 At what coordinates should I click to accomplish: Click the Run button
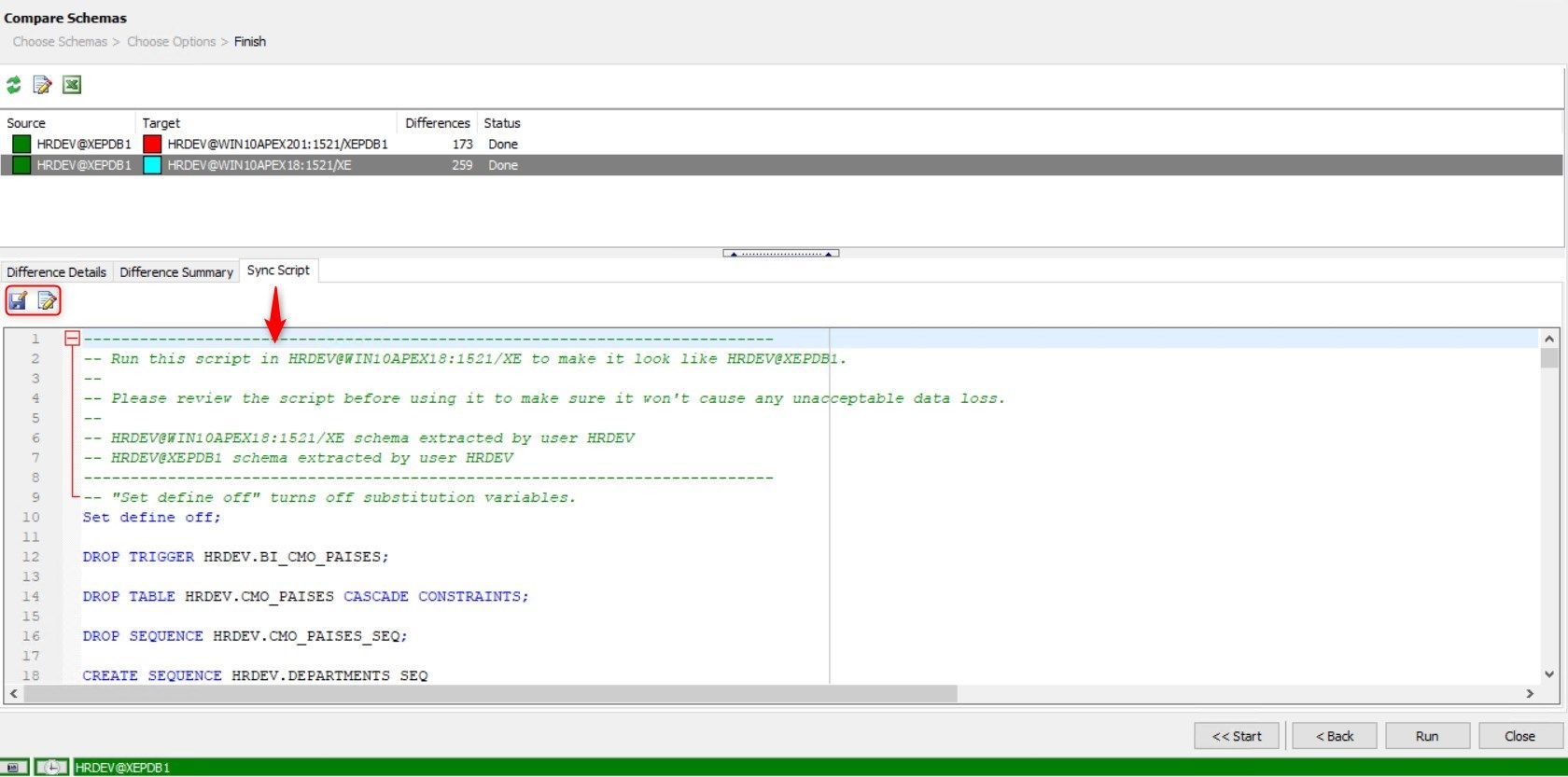click(x=1427, y=736)
